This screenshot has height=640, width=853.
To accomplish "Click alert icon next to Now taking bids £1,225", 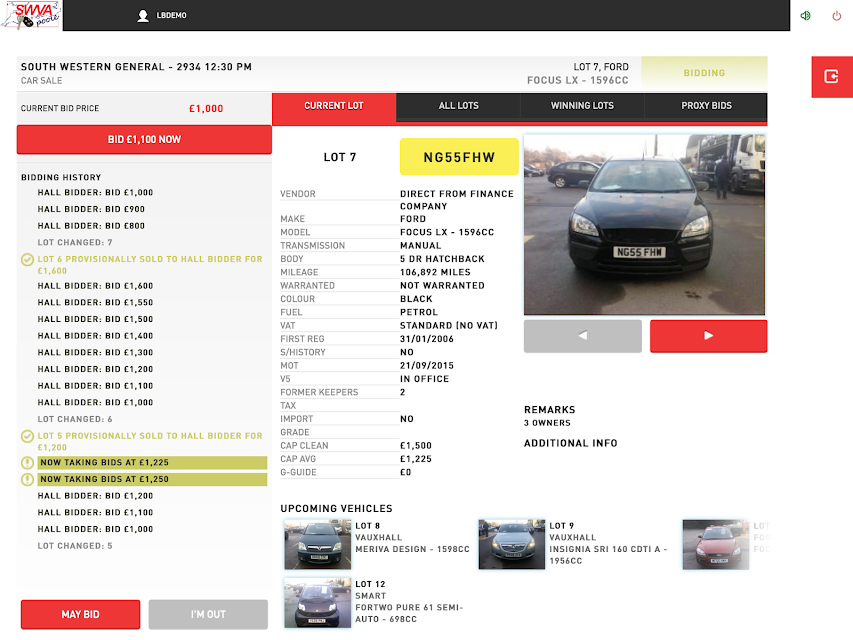I will pos(27,463).
